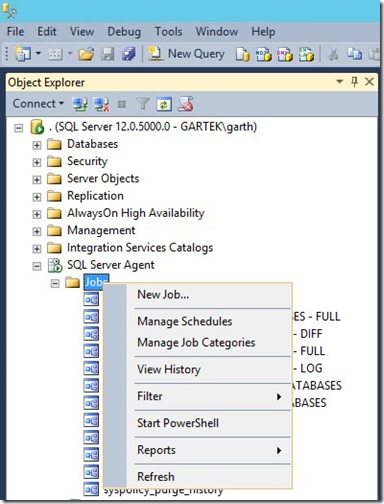
Task: Click the New Project toolbar icon
Action: pos(23,54)
